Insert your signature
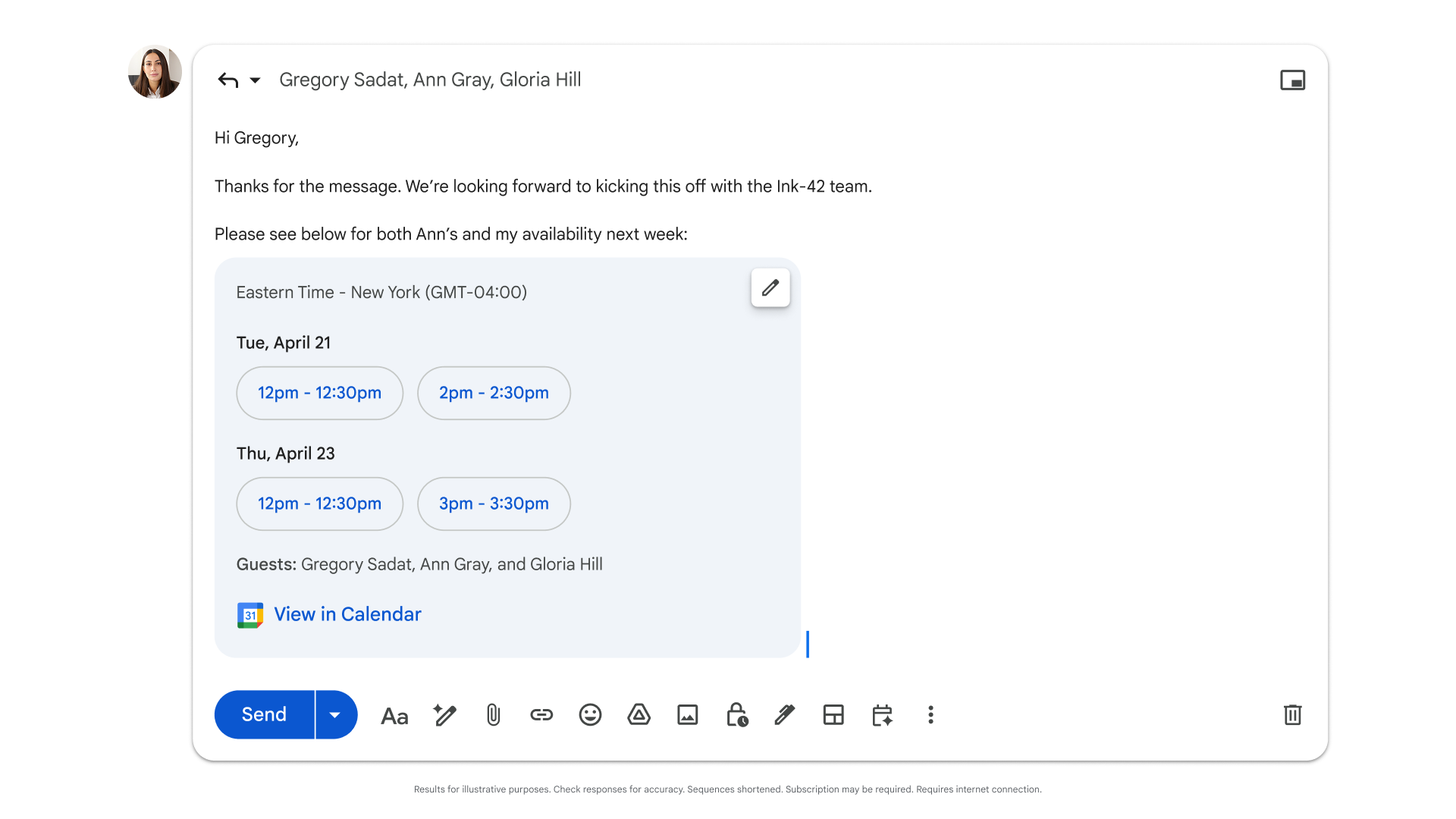The width and height of the screenshot is (1456, 819). [785, 714]
